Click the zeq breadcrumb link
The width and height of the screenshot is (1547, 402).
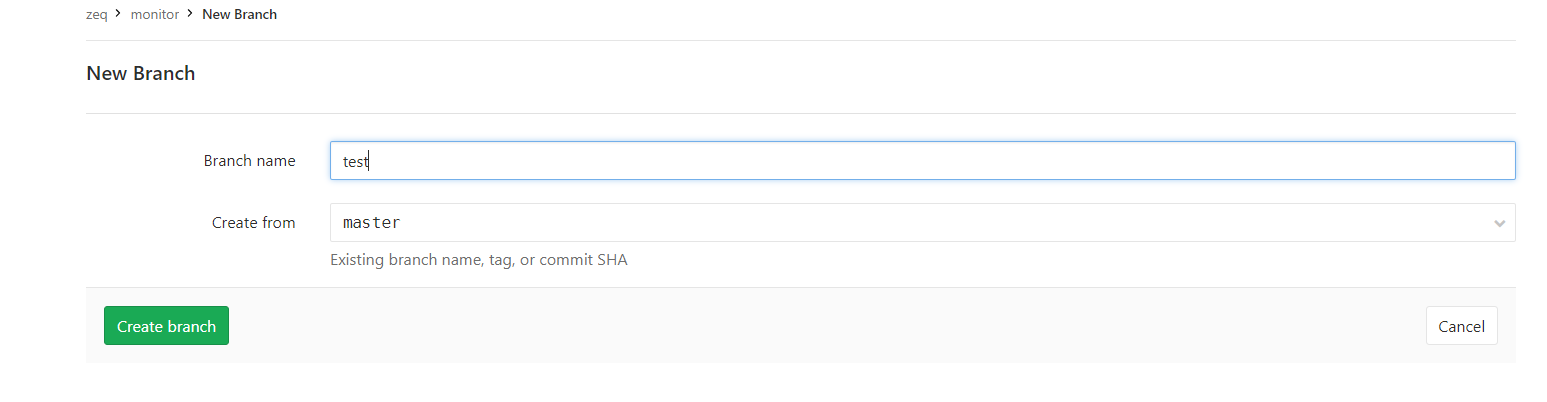(96, 15)
